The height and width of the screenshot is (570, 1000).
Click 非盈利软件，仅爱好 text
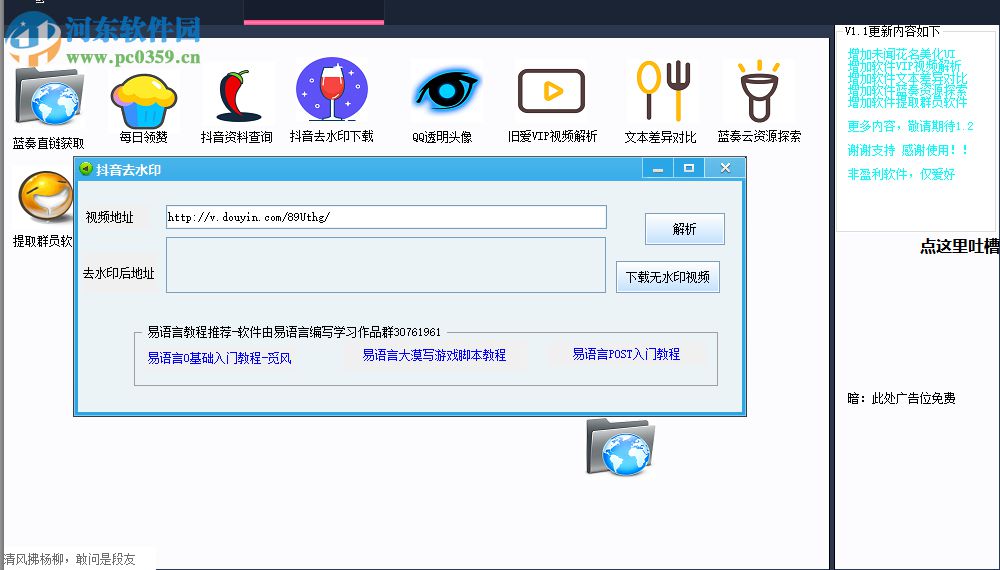click(901, 174)
